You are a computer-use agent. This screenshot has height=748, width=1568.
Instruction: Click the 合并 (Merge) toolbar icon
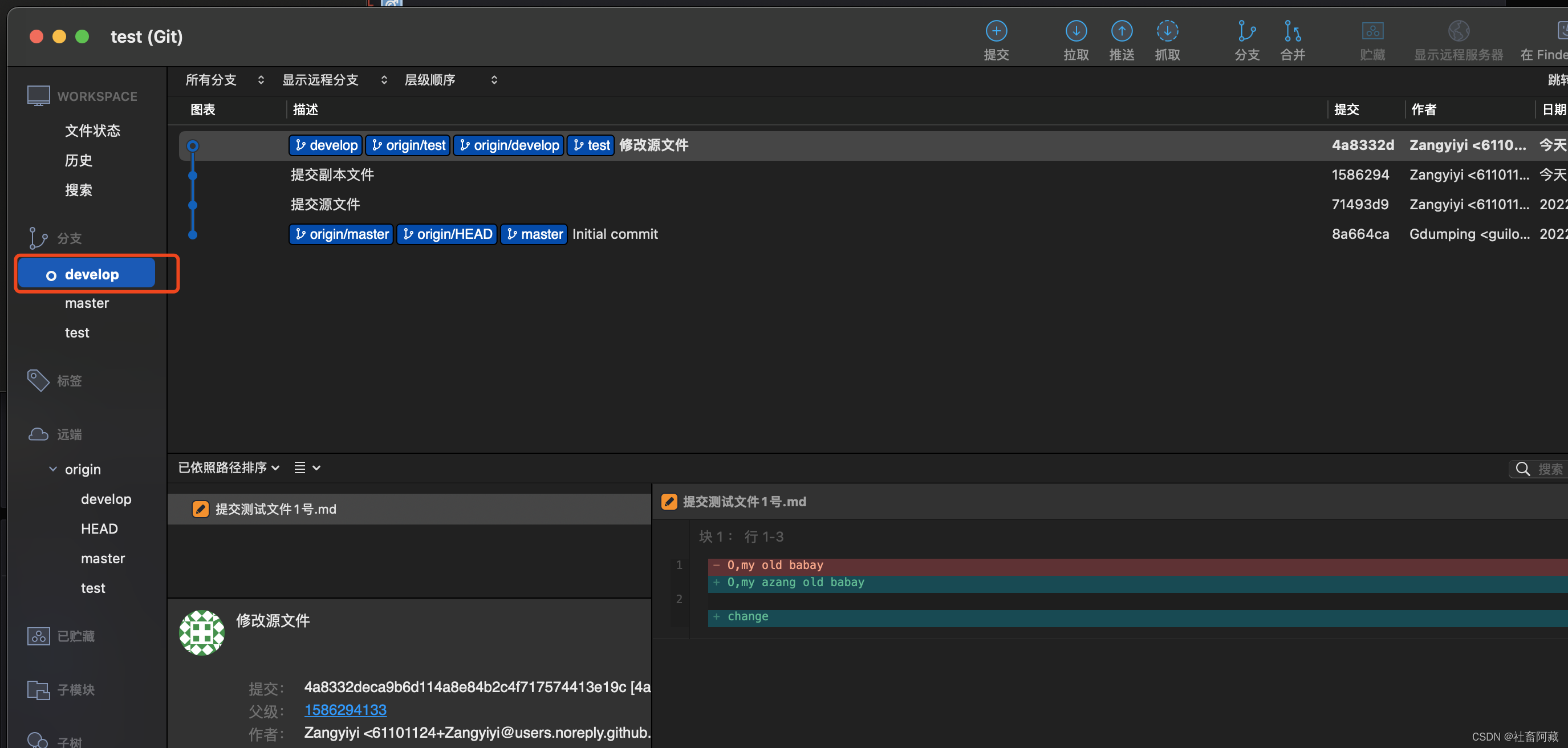[x=1292, y=31]
